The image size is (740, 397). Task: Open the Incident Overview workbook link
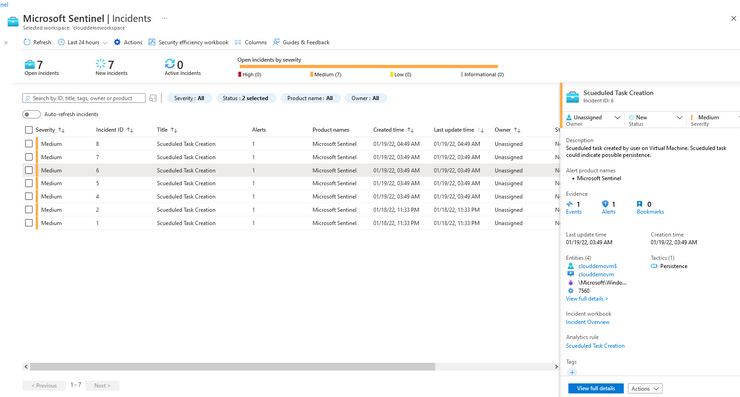pyautogui.click(x=588, y=322)
